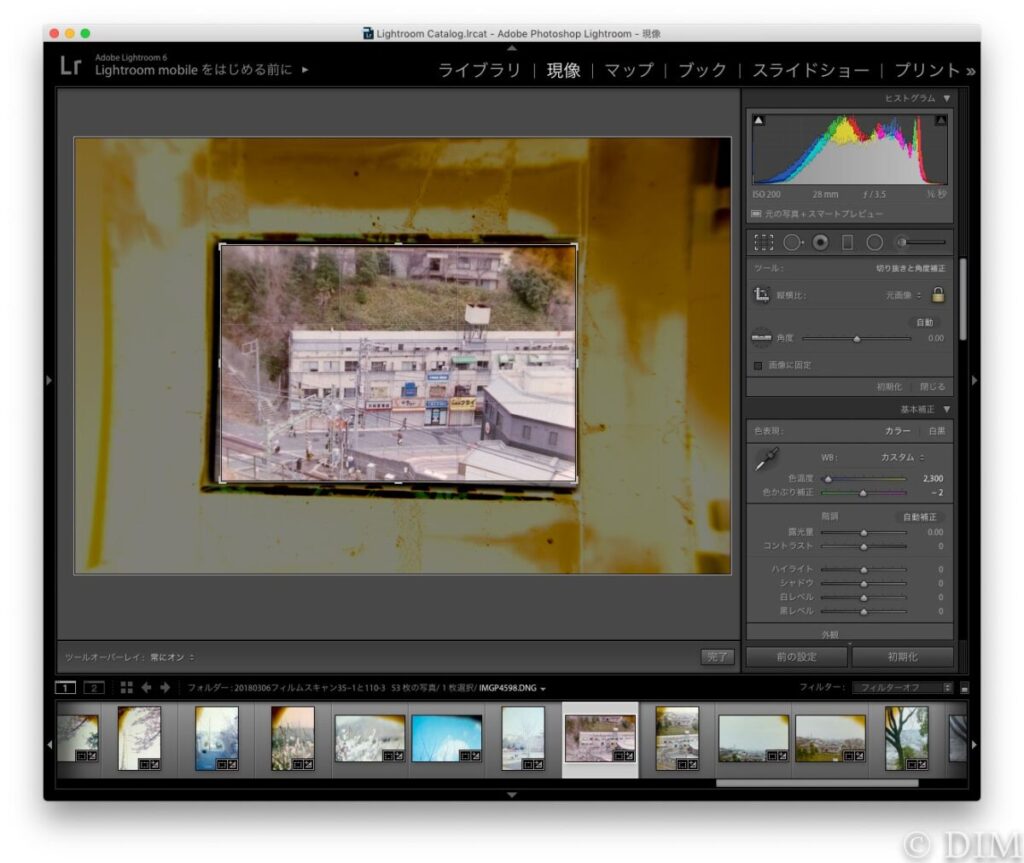Collapse the ヒストグラム panel
Screen dimensions: 1024x863
(946, 98)
